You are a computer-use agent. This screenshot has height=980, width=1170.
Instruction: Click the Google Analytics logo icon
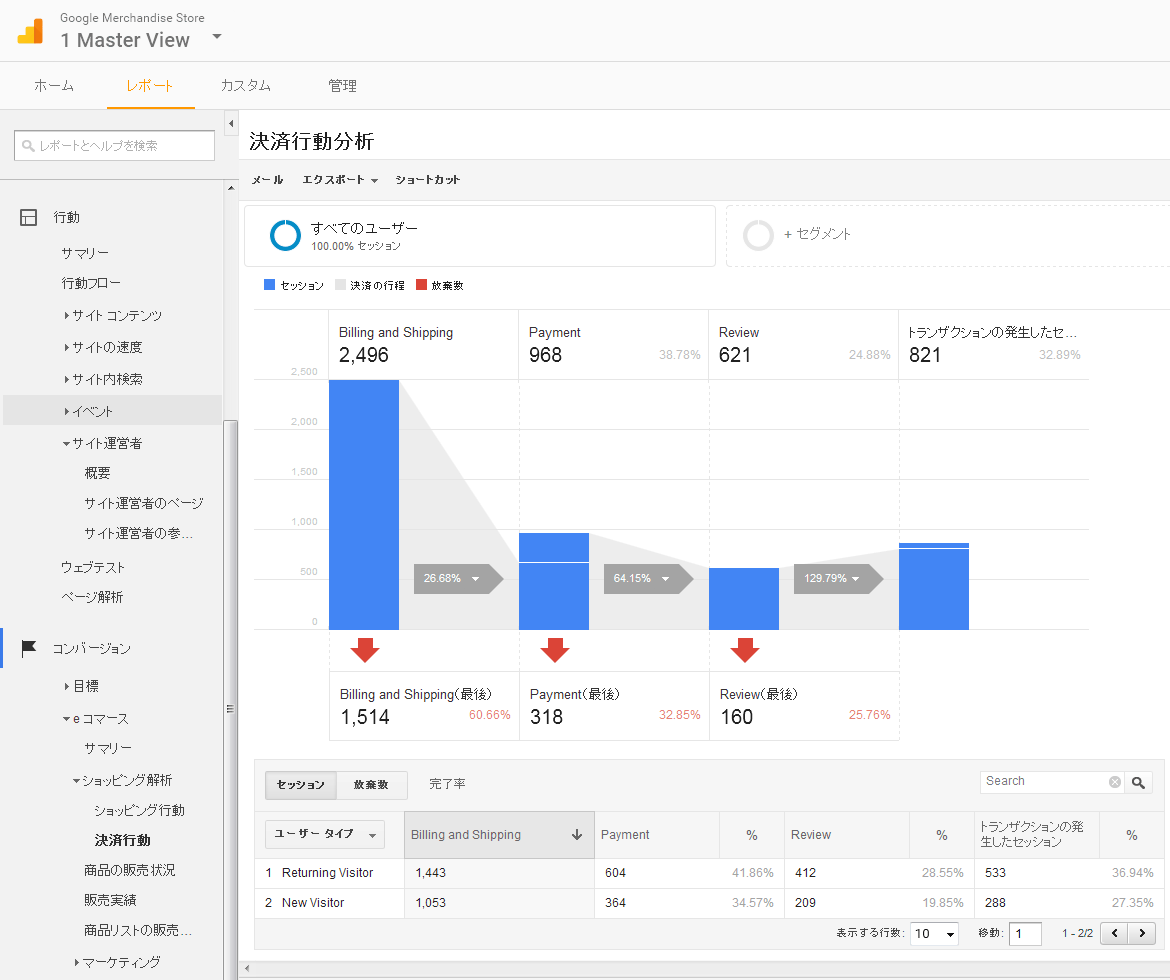pos(30,31)
